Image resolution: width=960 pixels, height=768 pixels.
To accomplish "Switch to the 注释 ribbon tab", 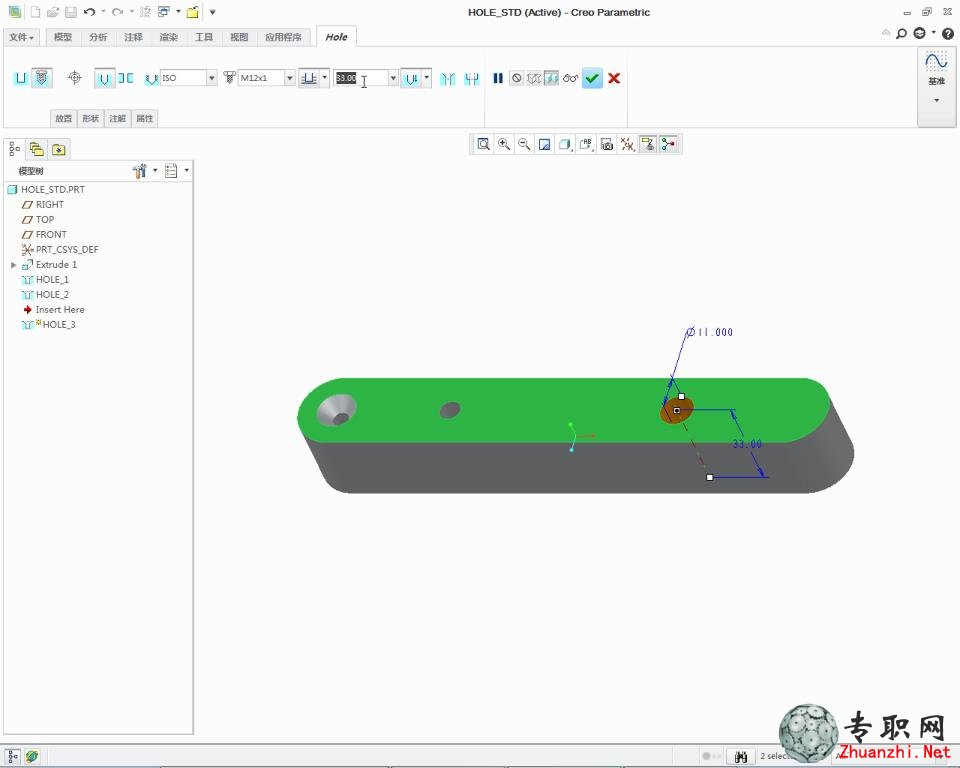I will 133,37.
